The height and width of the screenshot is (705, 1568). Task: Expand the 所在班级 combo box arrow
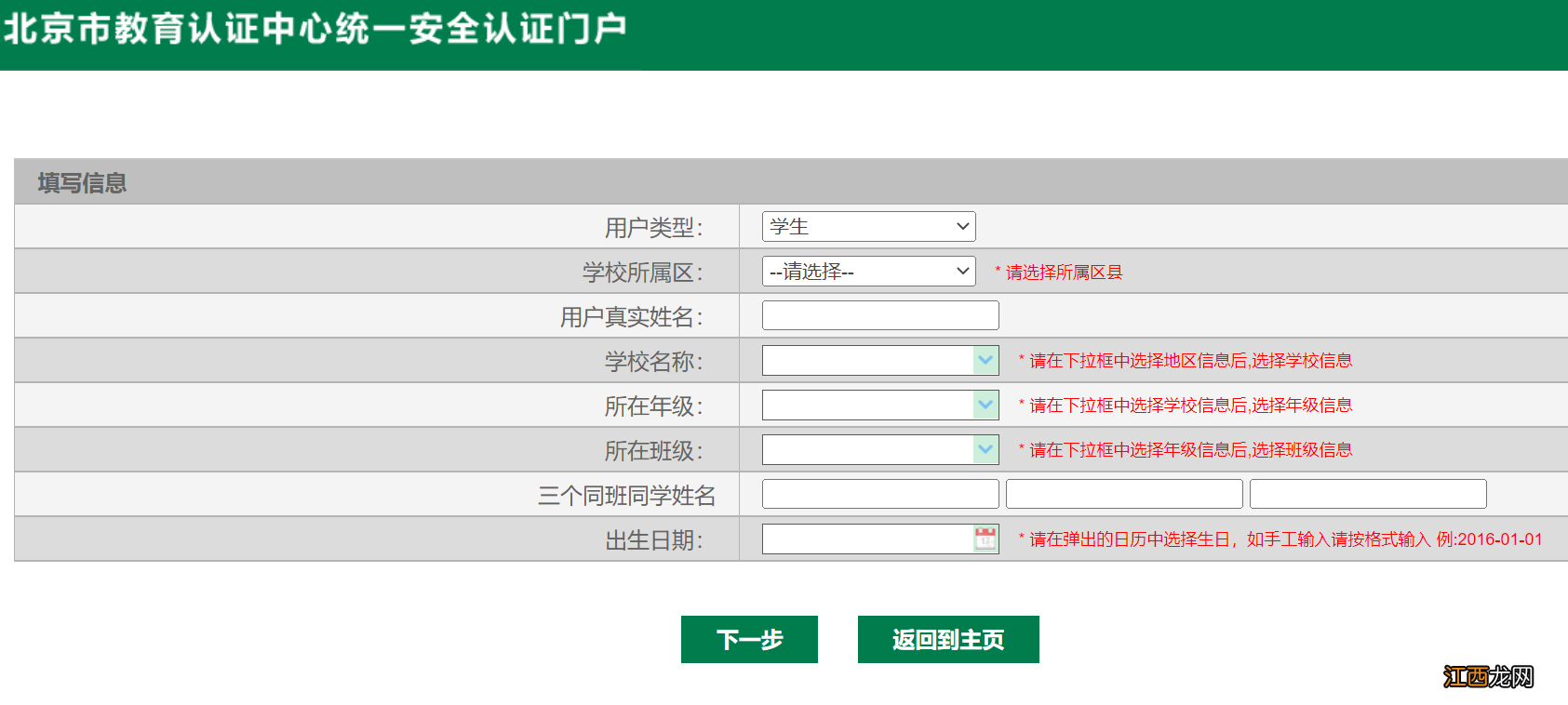985,449
